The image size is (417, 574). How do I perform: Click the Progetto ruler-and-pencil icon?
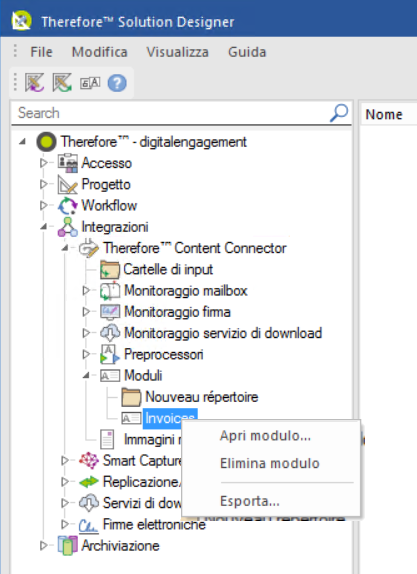tap(68, 184)
